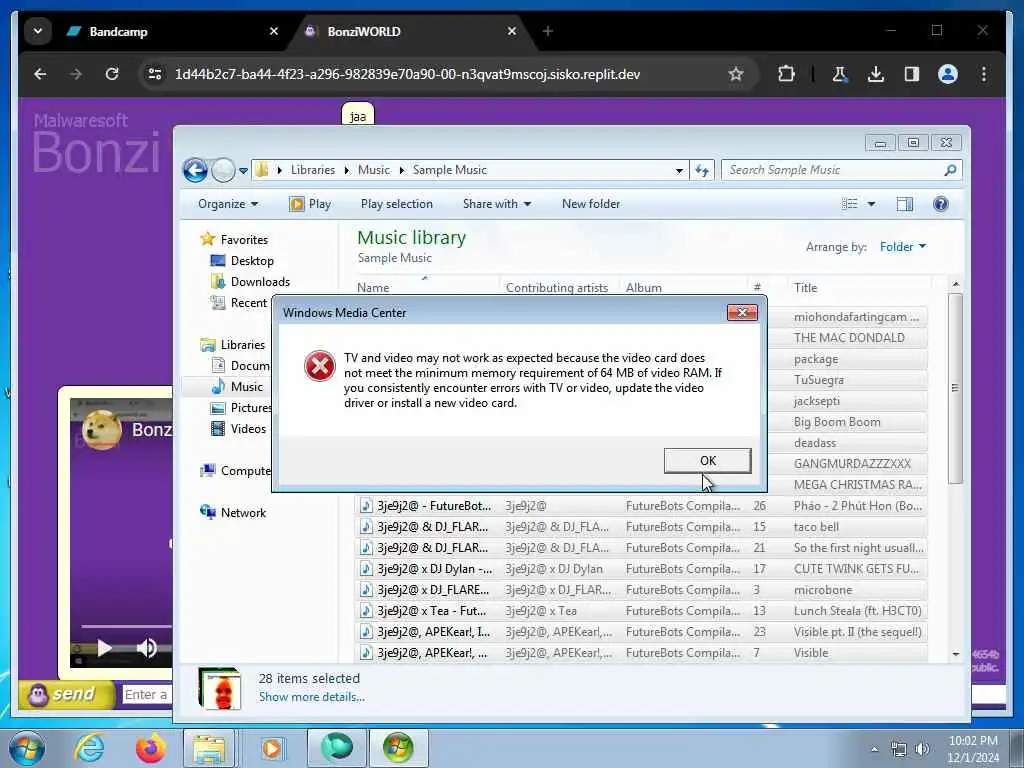Open the Share with dropdown

pos(496,204)
